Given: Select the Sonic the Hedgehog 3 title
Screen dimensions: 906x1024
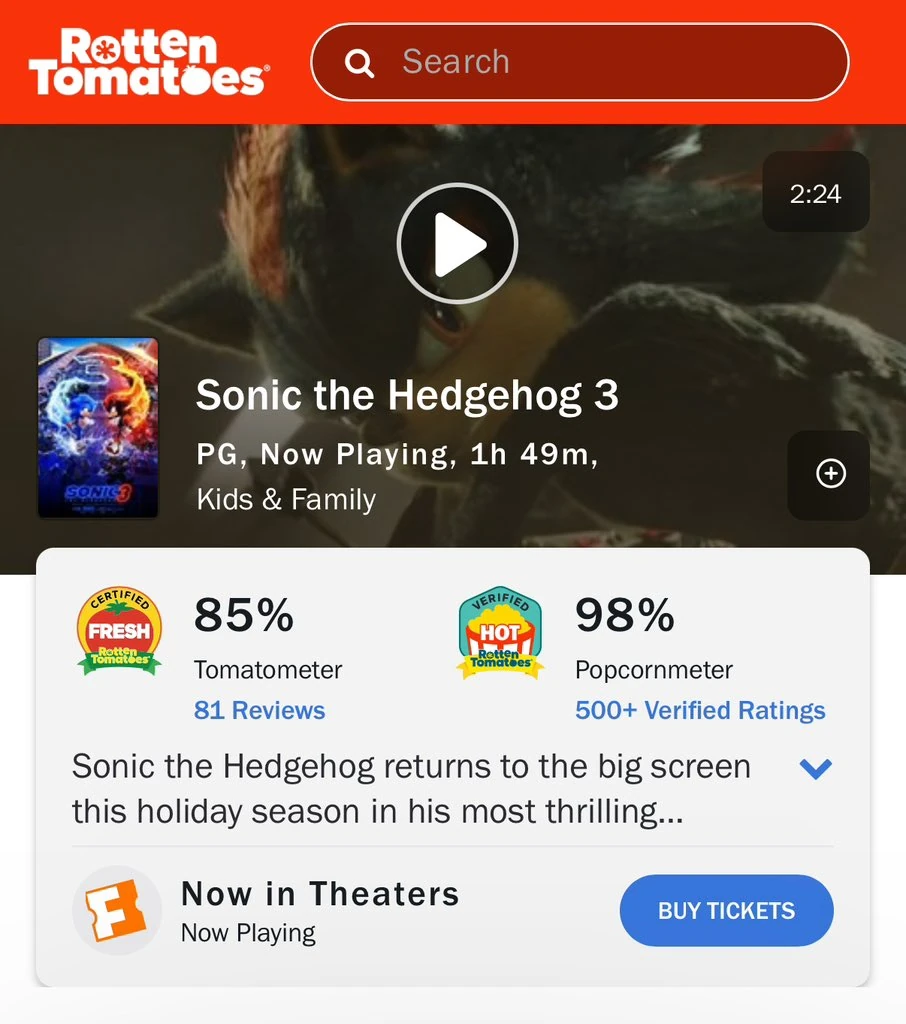Looking at the screenshot, I should (x=408, y=395).
